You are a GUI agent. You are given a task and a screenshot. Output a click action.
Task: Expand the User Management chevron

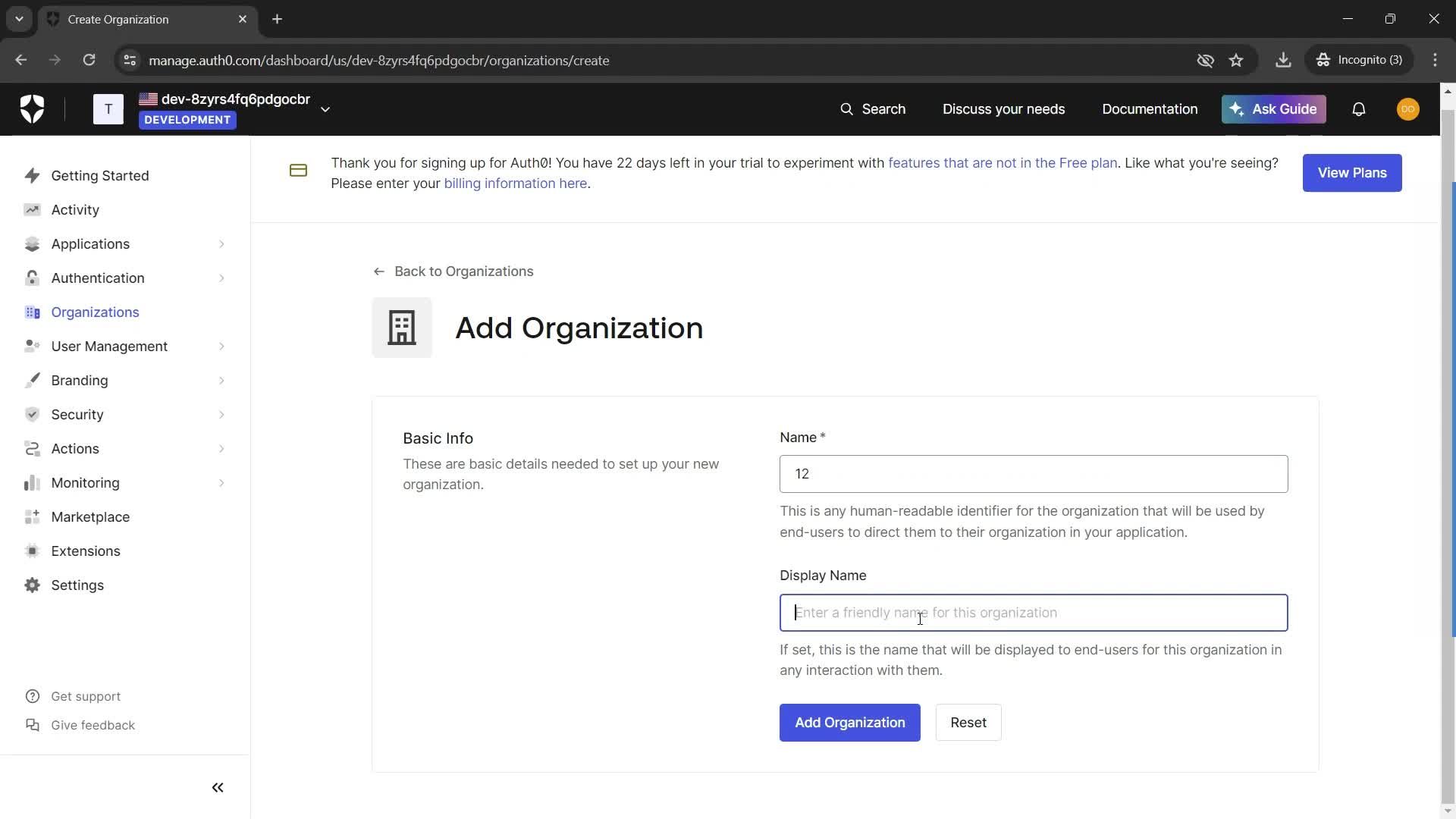(x=221, y=347)
